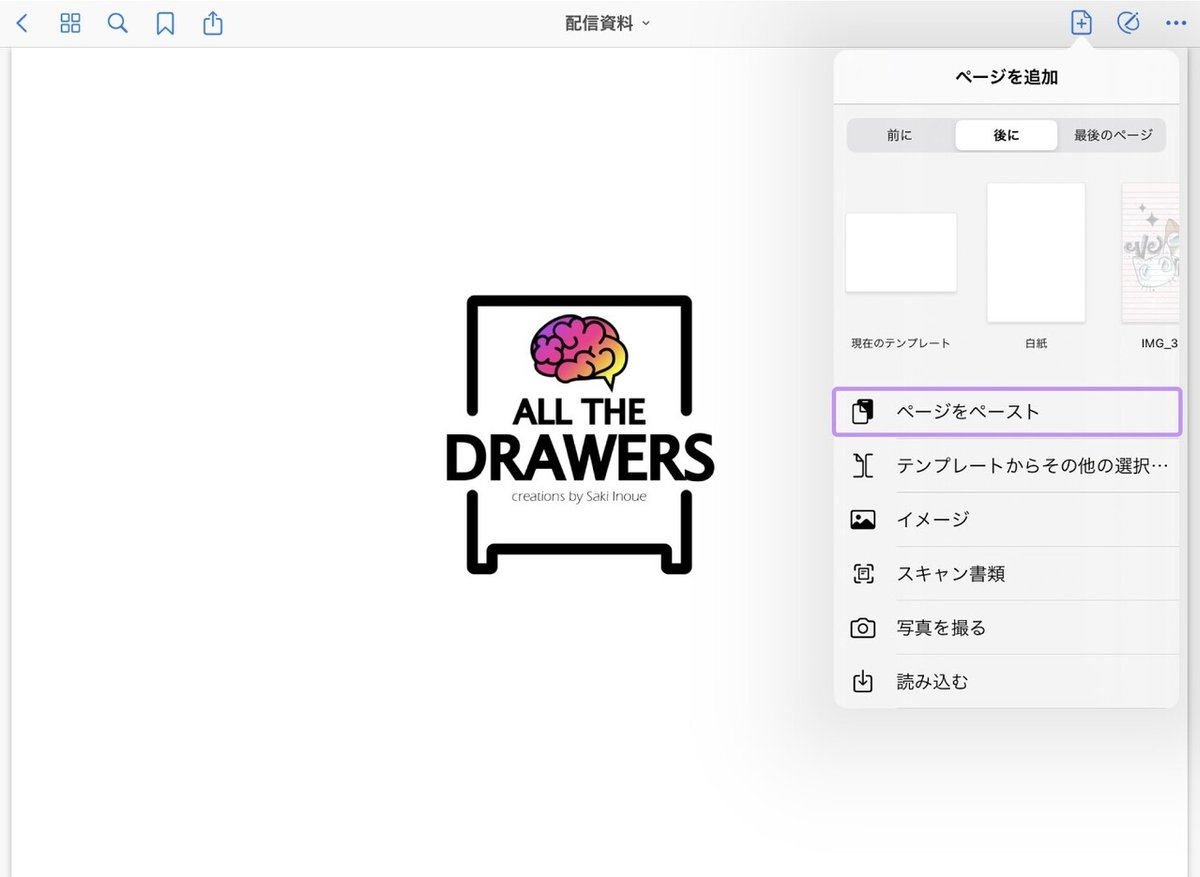Click the add page icon
The image size is (1200, 877).
pyautogui.click(x=1081, y=23)
